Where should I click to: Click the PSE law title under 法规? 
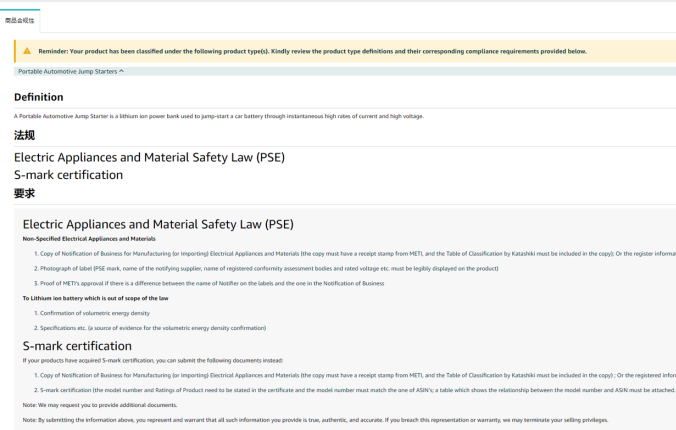(x=149, y=157)
